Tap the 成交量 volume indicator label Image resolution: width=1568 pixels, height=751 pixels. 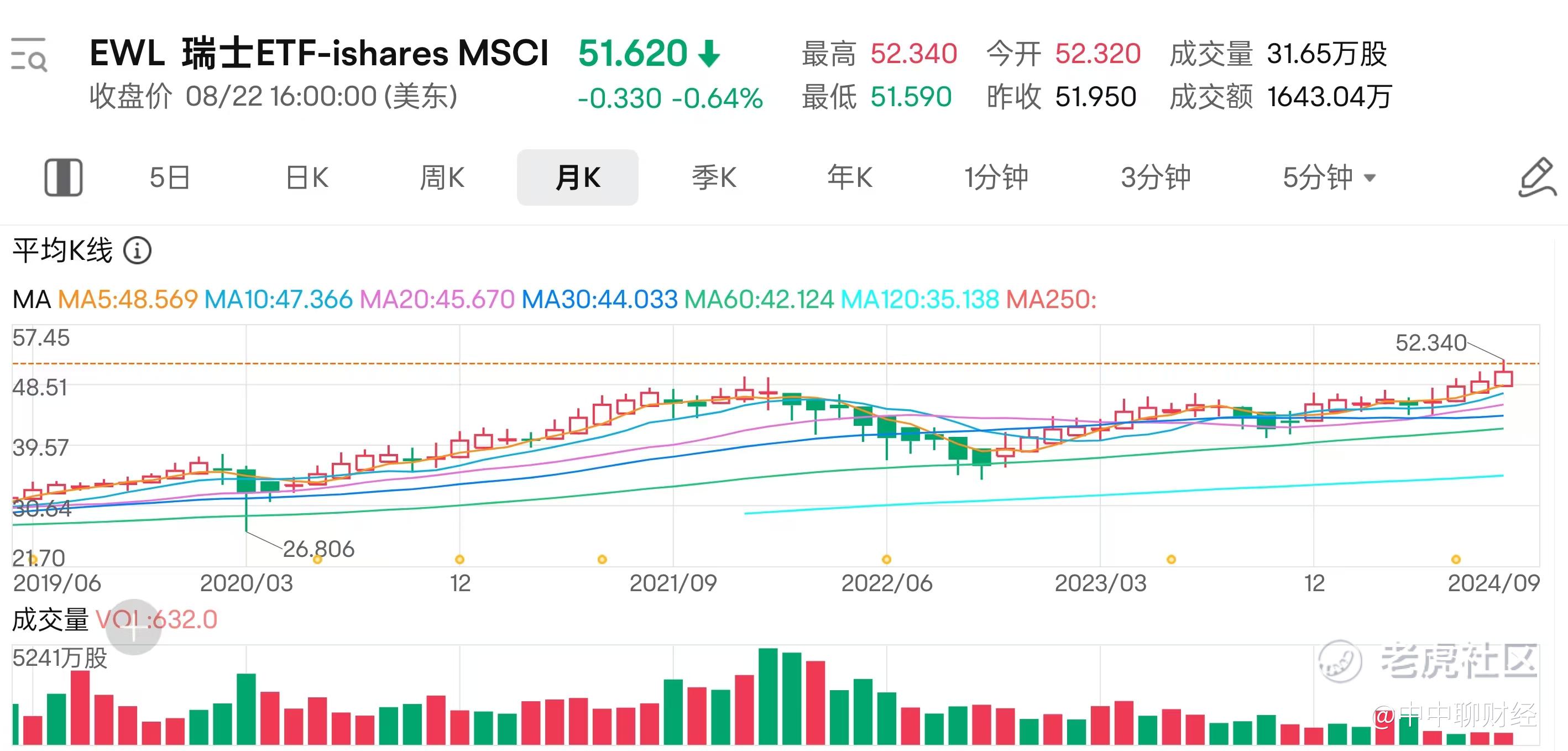(50, 619)
